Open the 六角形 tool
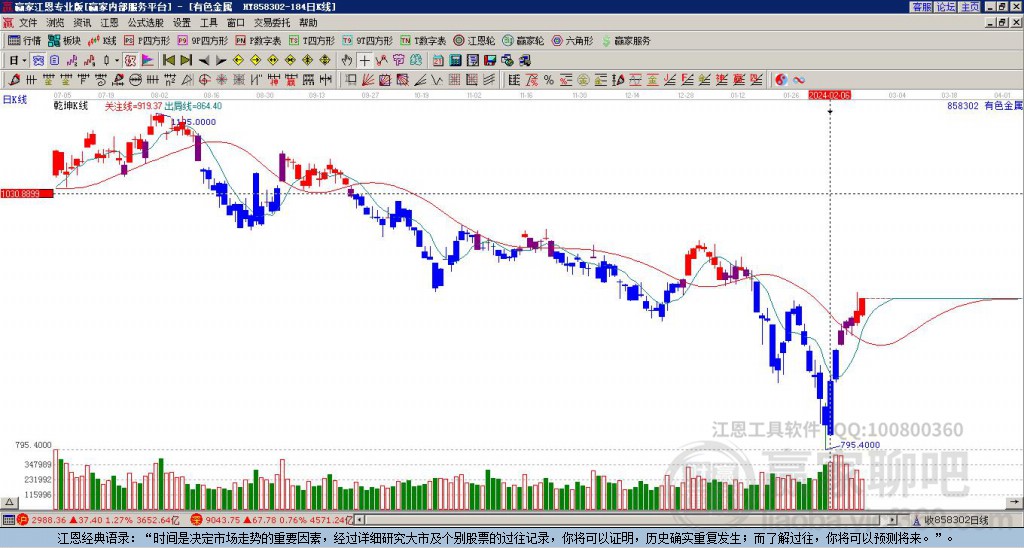Viewport: 1024px width, 548px height. 572,40
